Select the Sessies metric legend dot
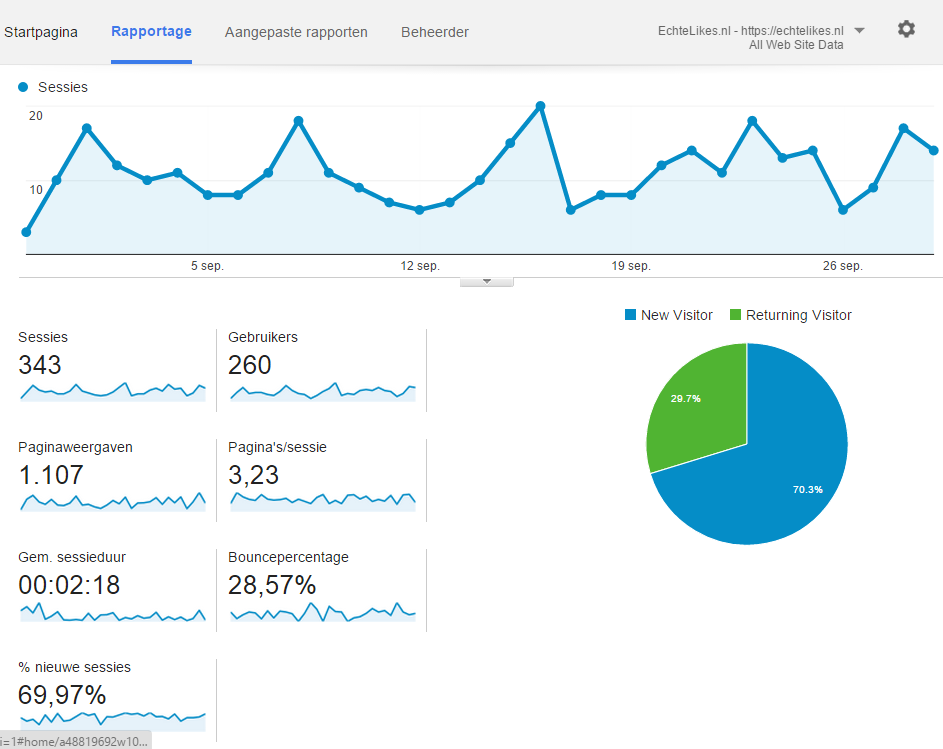 [23, 87]
